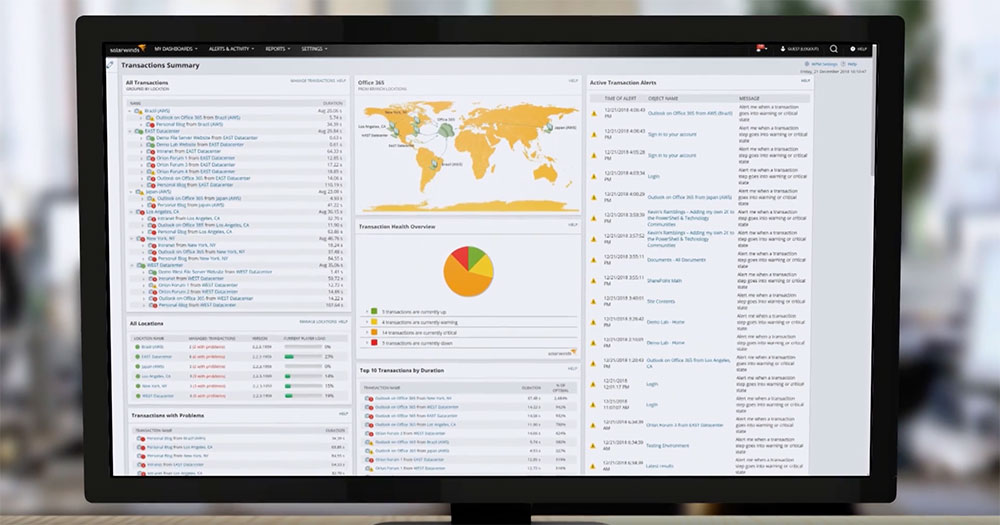Click the New York, NY map marker
Image resolution: width=1000 pixels, height=525 pixels.
pyautogui.click(x=416, y=120)
